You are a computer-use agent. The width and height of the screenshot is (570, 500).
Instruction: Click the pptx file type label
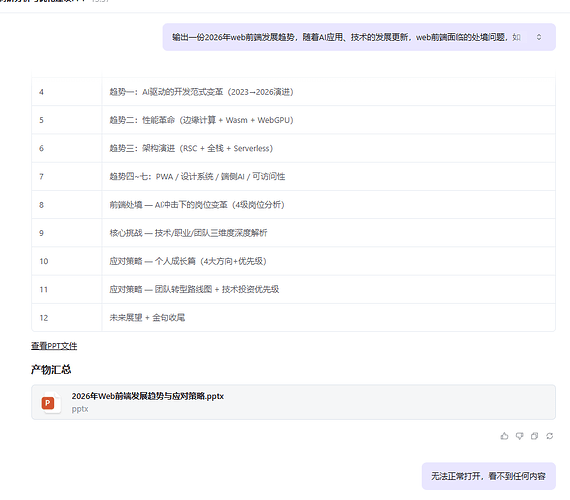pyautogui.click(x=80, y=409)
